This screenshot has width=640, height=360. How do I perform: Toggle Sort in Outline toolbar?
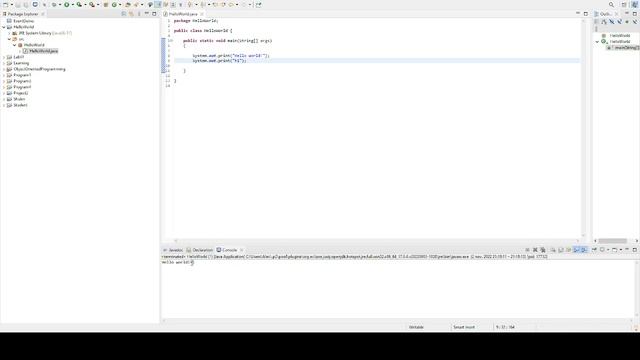pos(604,22)
